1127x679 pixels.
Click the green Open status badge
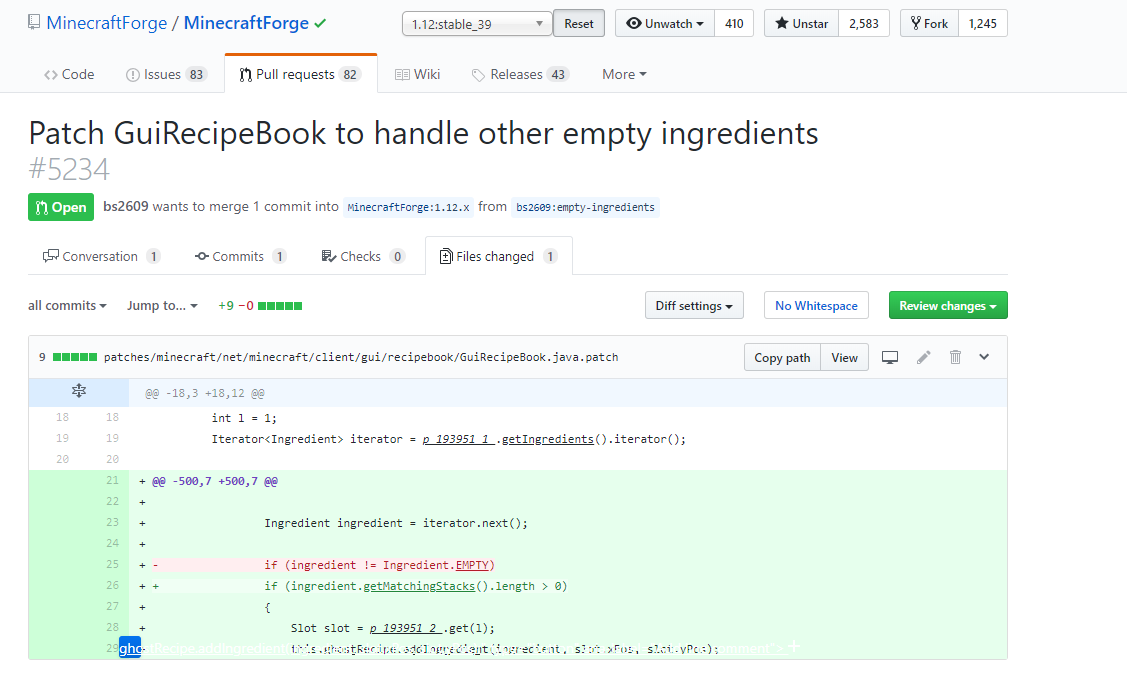(61, 207)
